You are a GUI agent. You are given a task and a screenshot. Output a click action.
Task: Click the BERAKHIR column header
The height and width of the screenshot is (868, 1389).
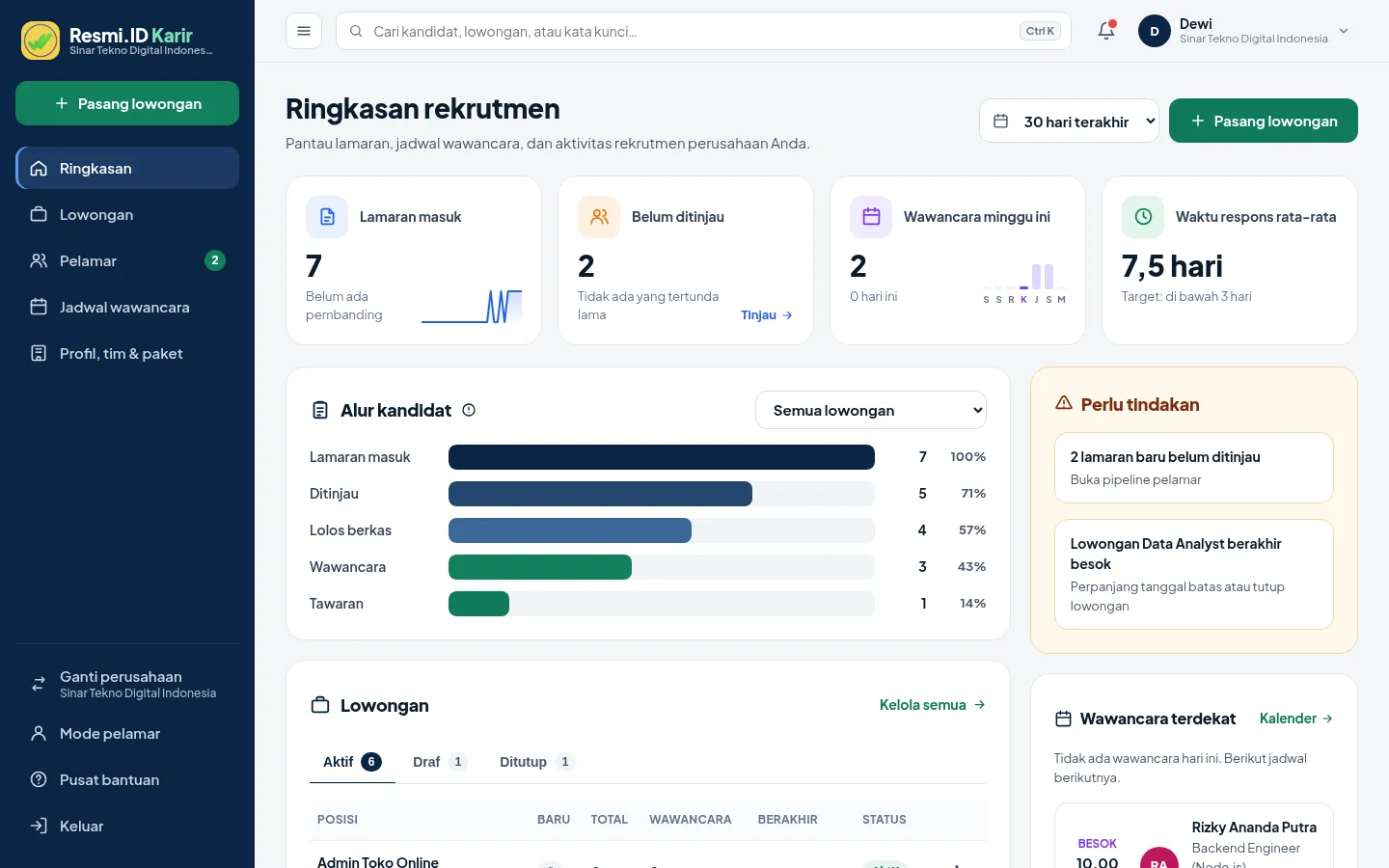pos(787,820)
